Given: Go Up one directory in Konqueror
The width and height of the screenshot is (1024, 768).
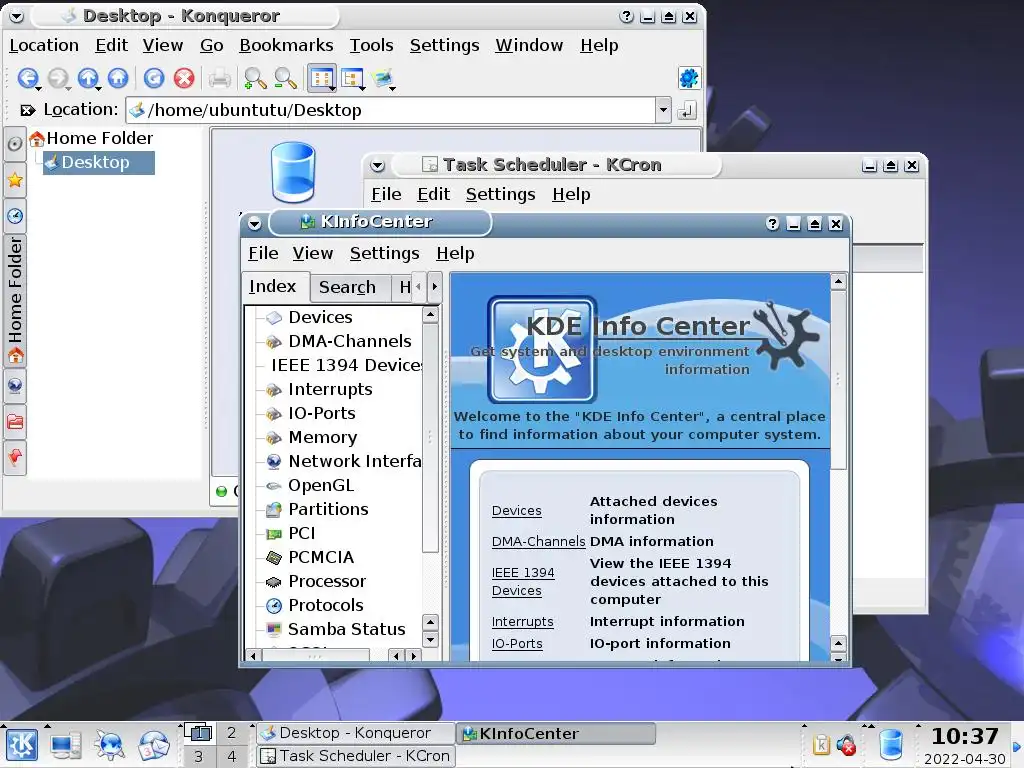Looking at the screenshot, I should [x=88, y=78].
